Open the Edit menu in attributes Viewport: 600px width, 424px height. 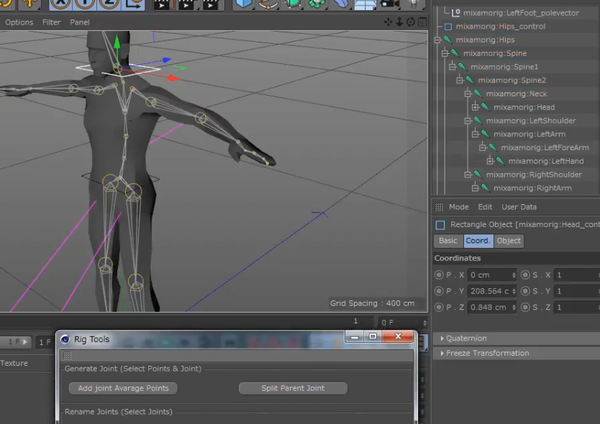[485, 207]
